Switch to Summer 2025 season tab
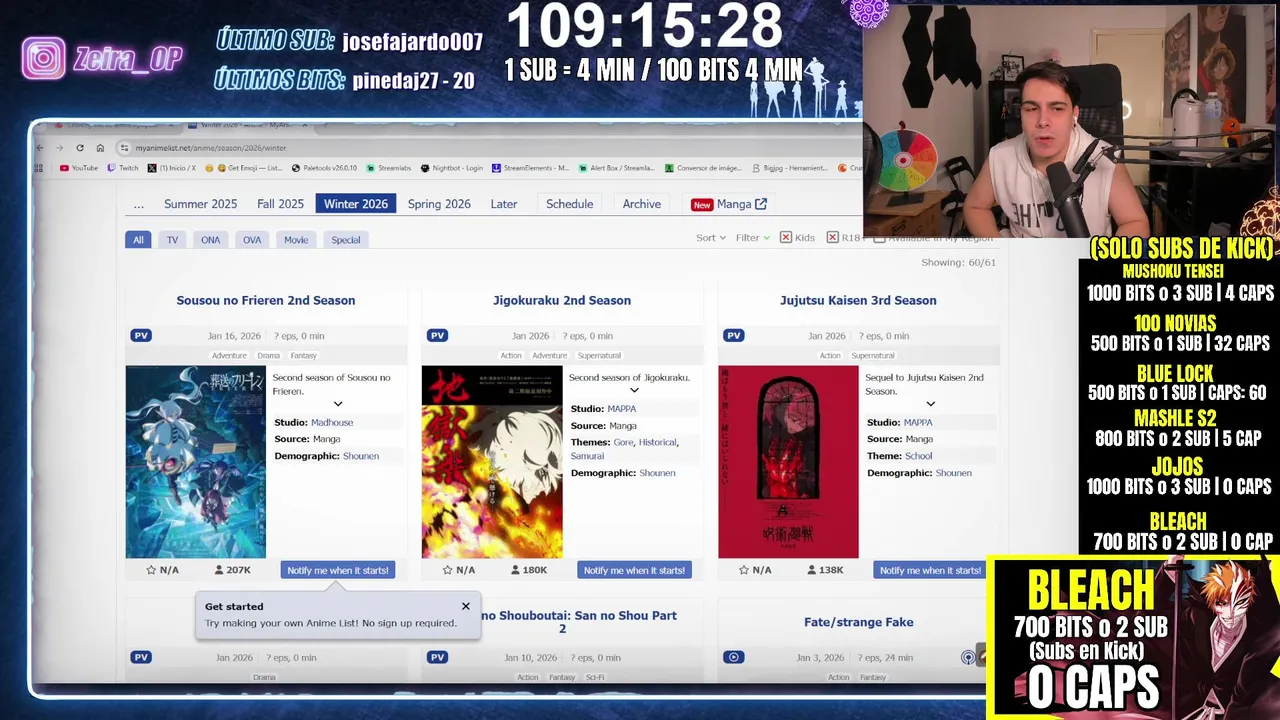The image size is (1280, 720). [200, 204]
